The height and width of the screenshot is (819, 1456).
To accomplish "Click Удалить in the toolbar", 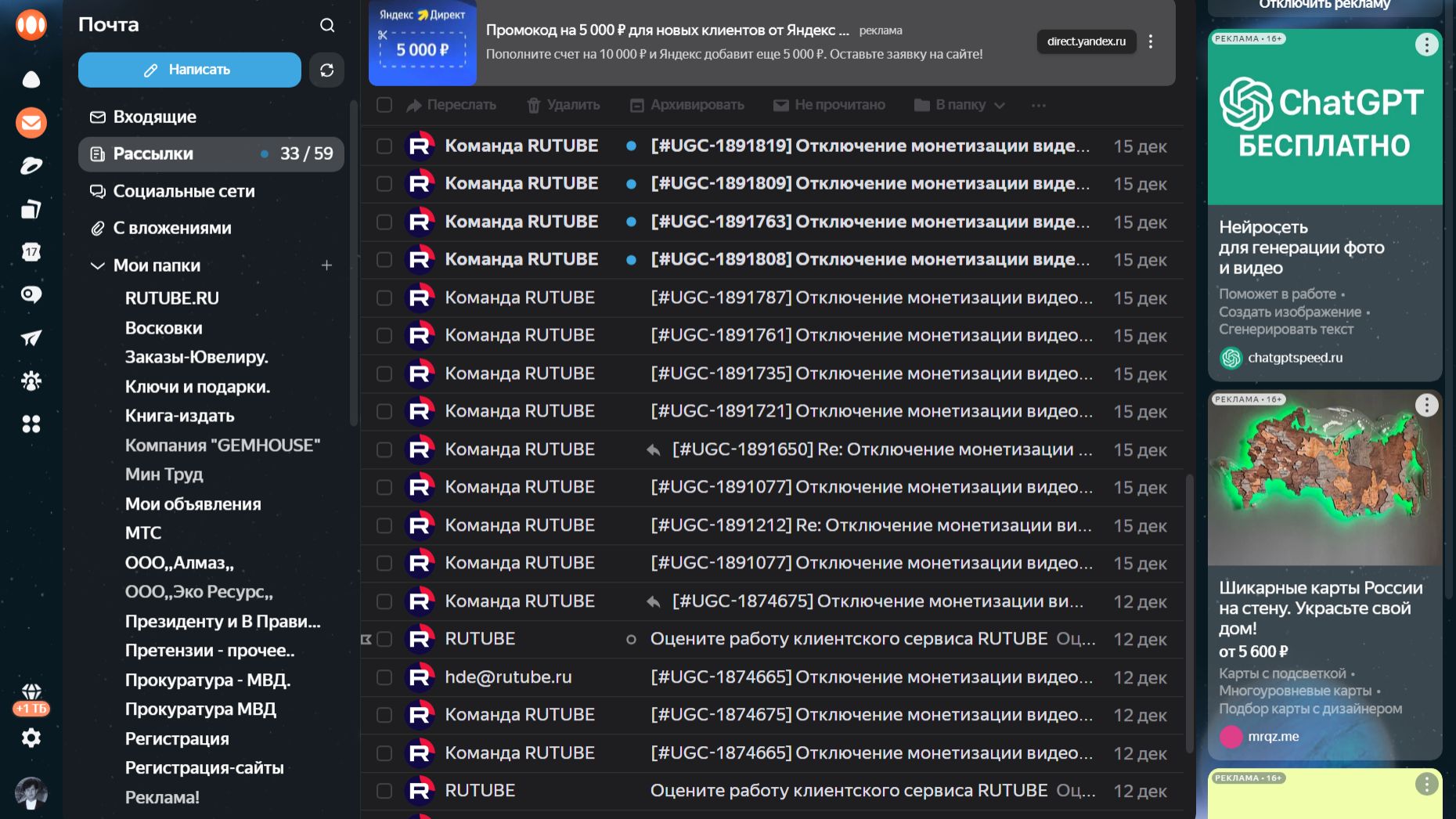I will point(564,105).
